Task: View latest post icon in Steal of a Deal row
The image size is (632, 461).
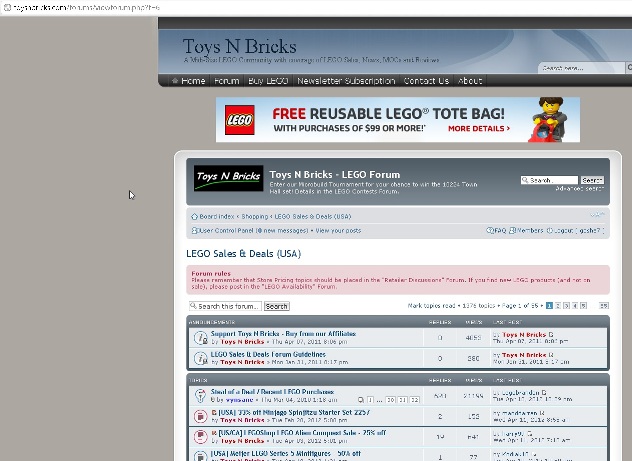Action: click(x=544, y=392)
